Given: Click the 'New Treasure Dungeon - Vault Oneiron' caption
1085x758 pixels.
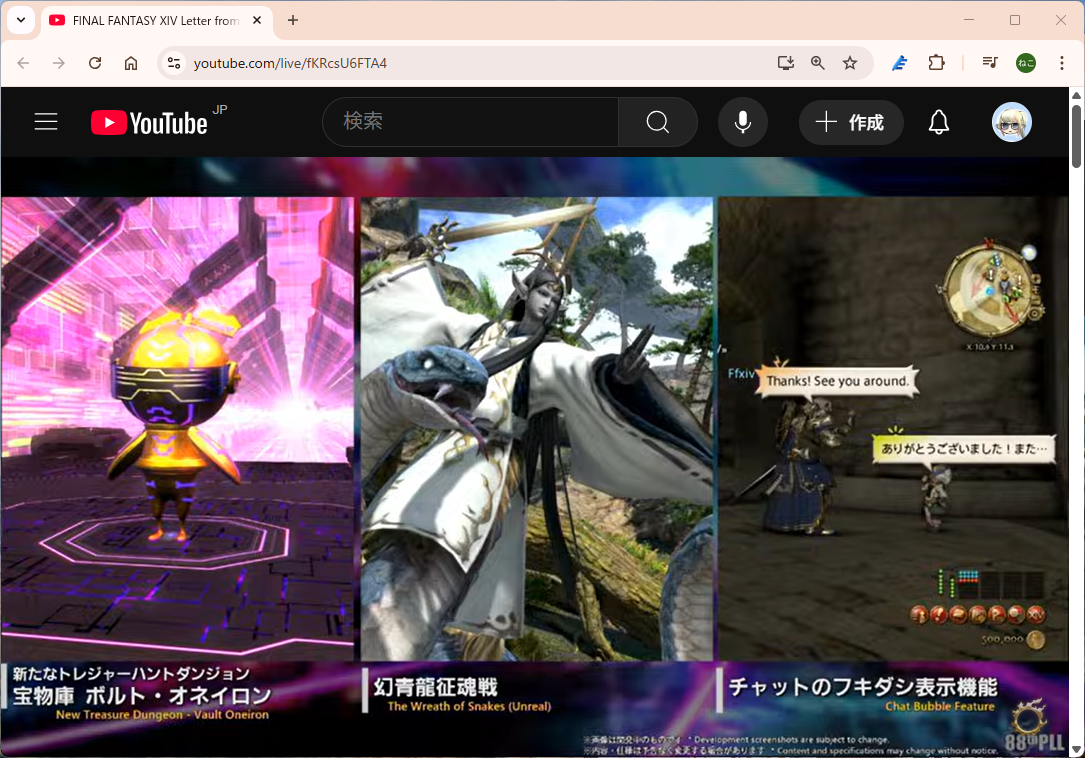Looking at the screenshot, I should (162, 714).
